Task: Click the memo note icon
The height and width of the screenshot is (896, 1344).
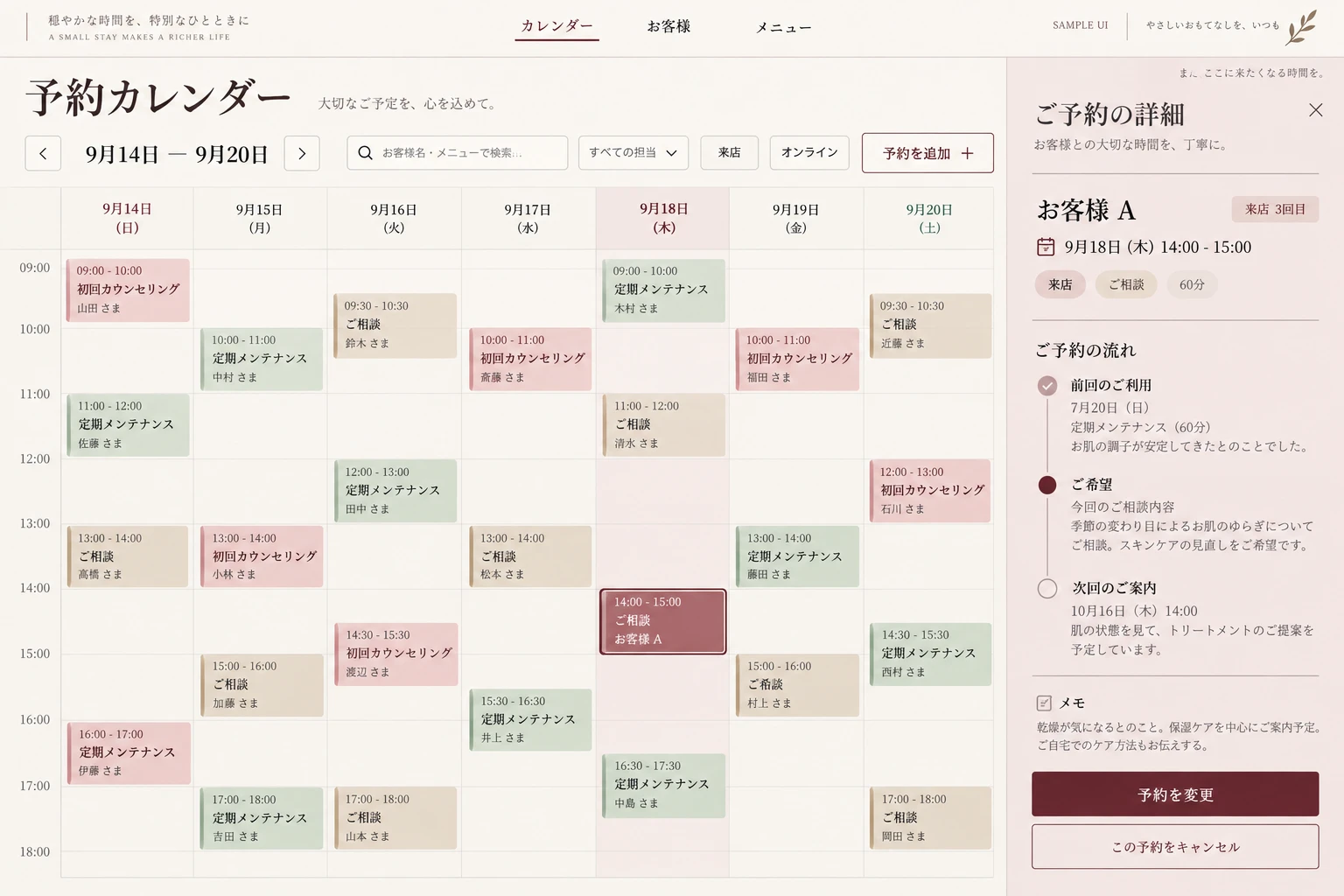Action: tap(1044, 703)
